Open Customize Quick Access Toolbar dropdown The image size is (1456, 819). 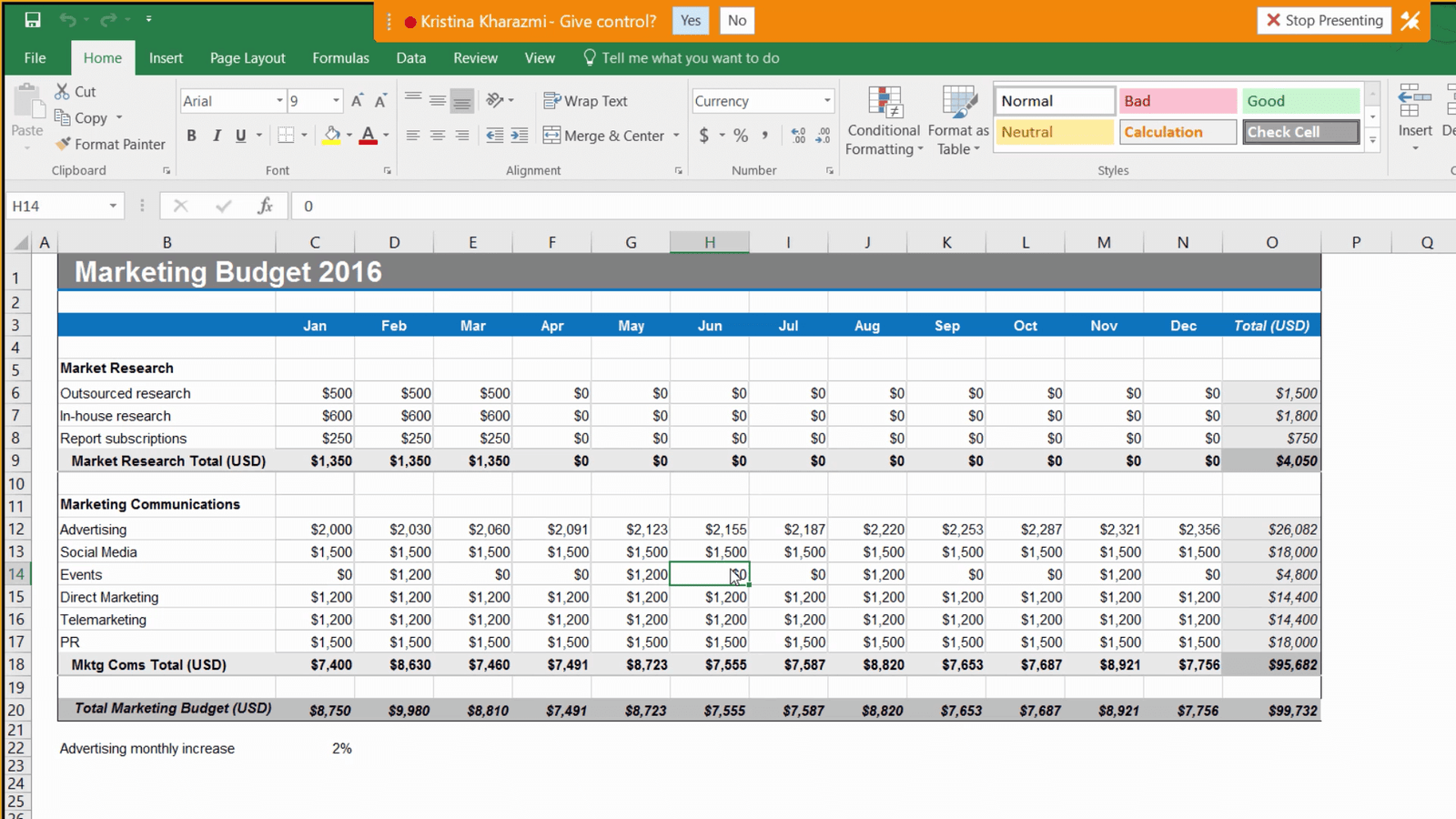pyautogui.click(x=148, y=20)
